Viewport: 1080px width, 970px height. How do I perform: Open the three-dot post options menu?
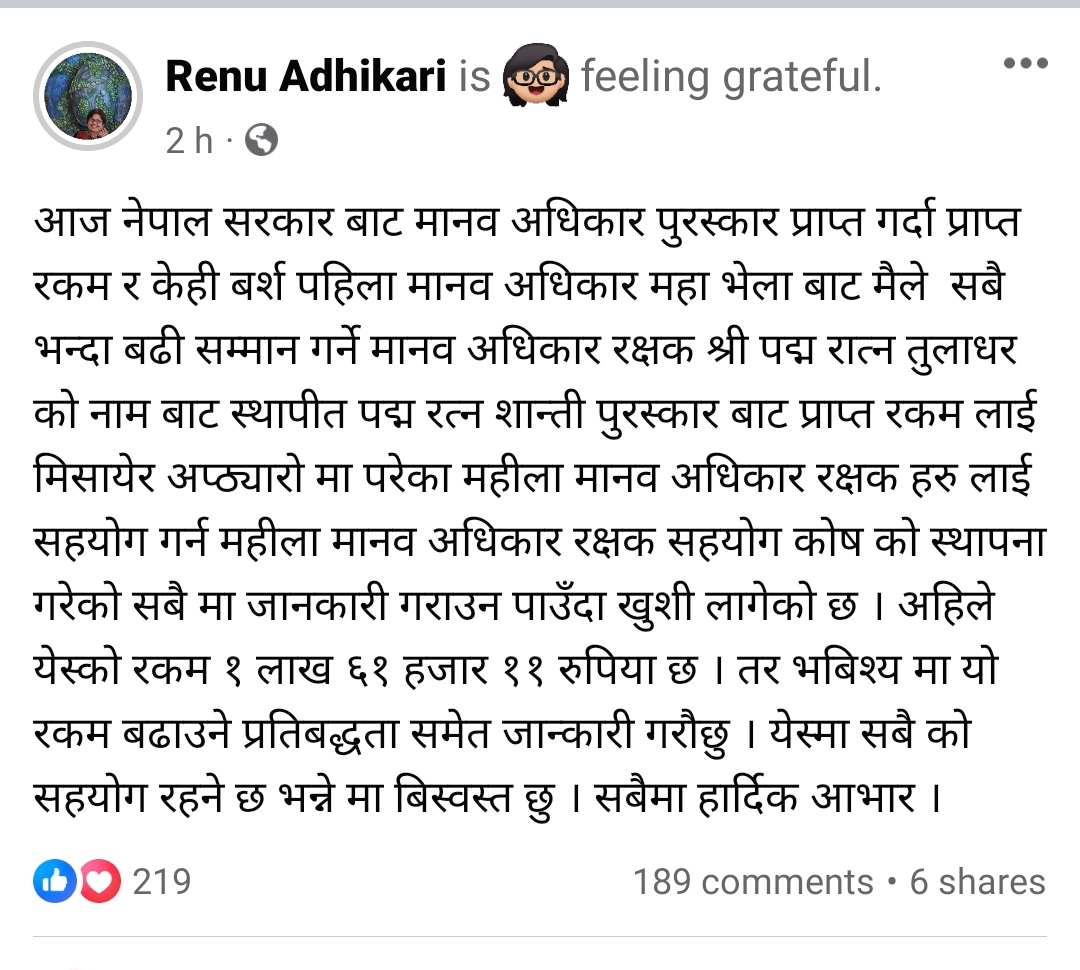coord(1026,63)
